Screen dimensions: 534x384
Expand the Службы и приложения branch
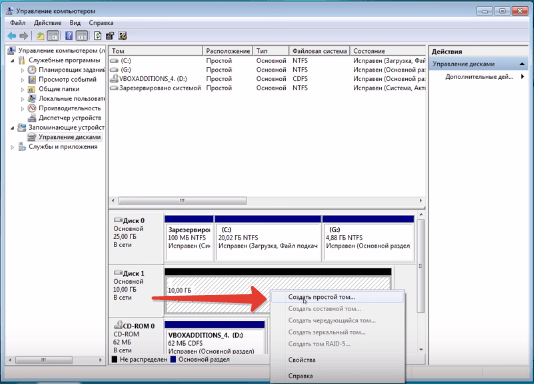coord(13,147)
